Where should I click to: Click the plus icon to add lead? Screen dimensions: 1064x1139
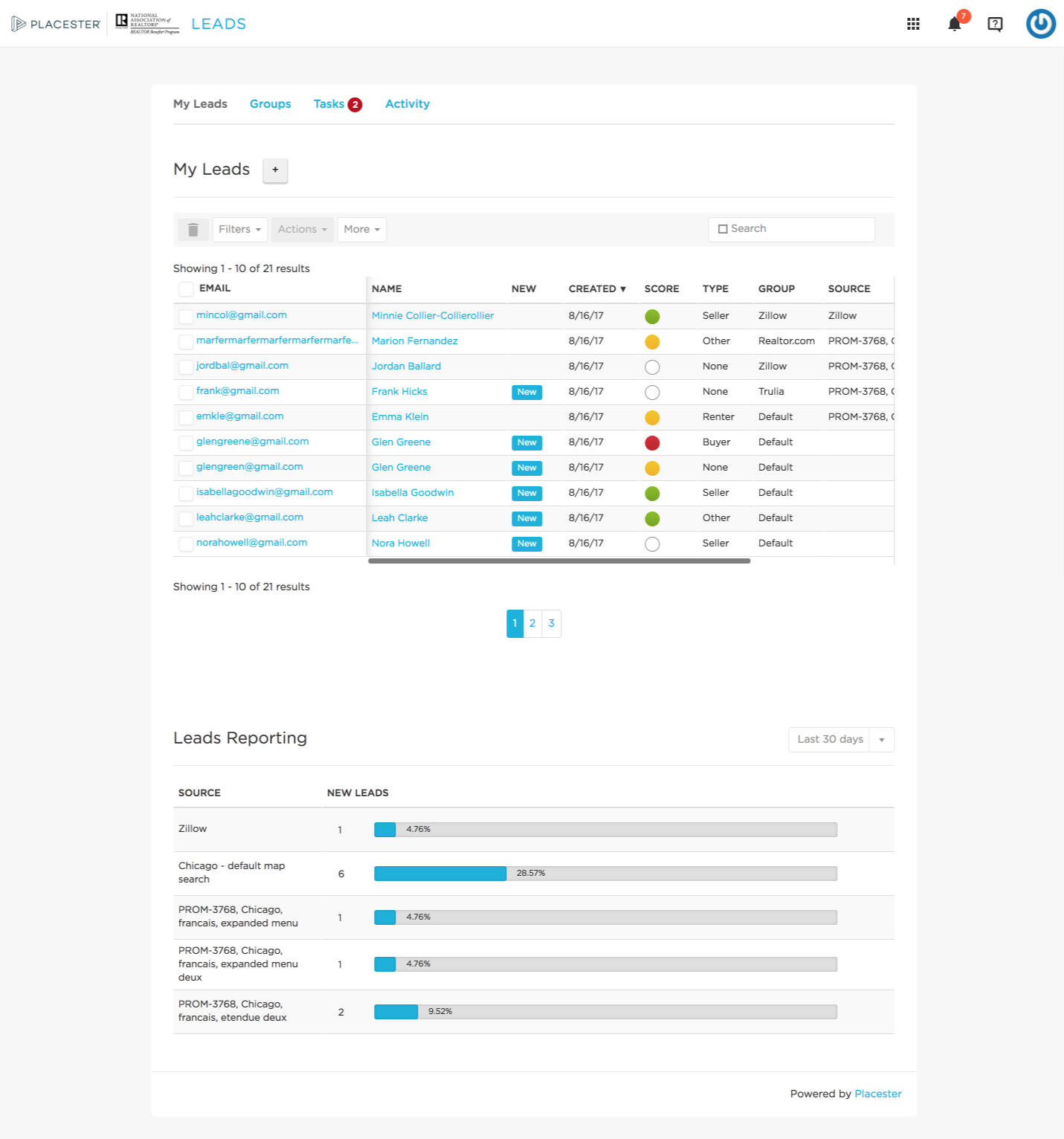(x=275, y=170)
